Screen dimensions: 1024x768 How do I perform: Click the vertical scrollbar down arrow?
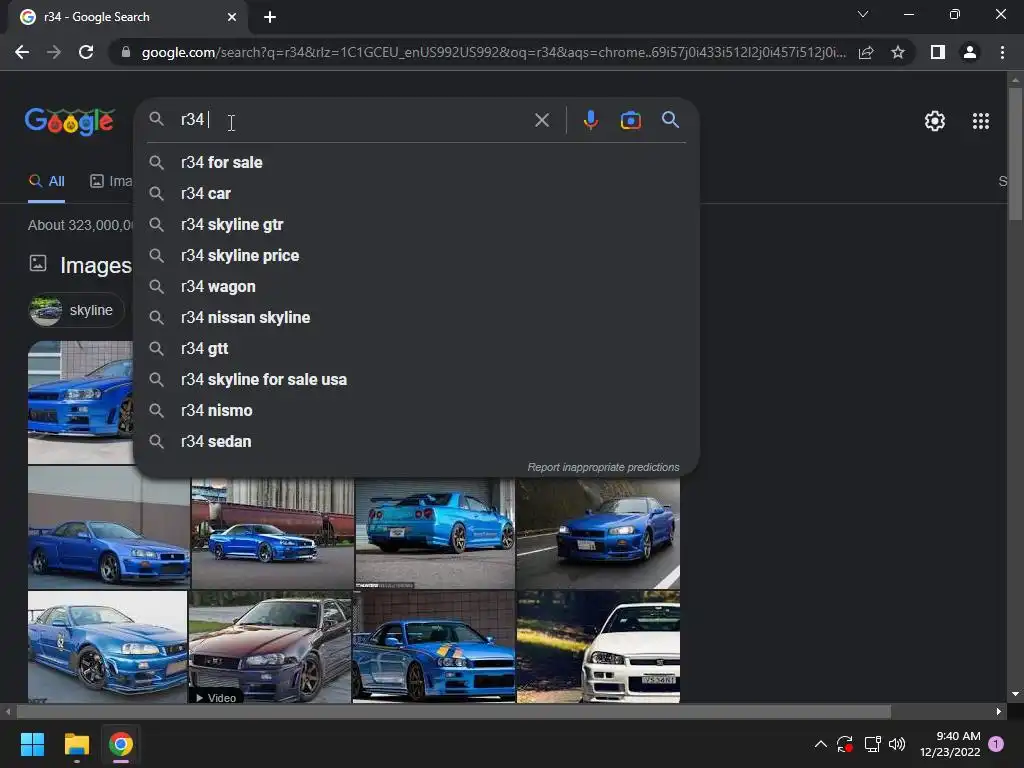click(1015, 694)
